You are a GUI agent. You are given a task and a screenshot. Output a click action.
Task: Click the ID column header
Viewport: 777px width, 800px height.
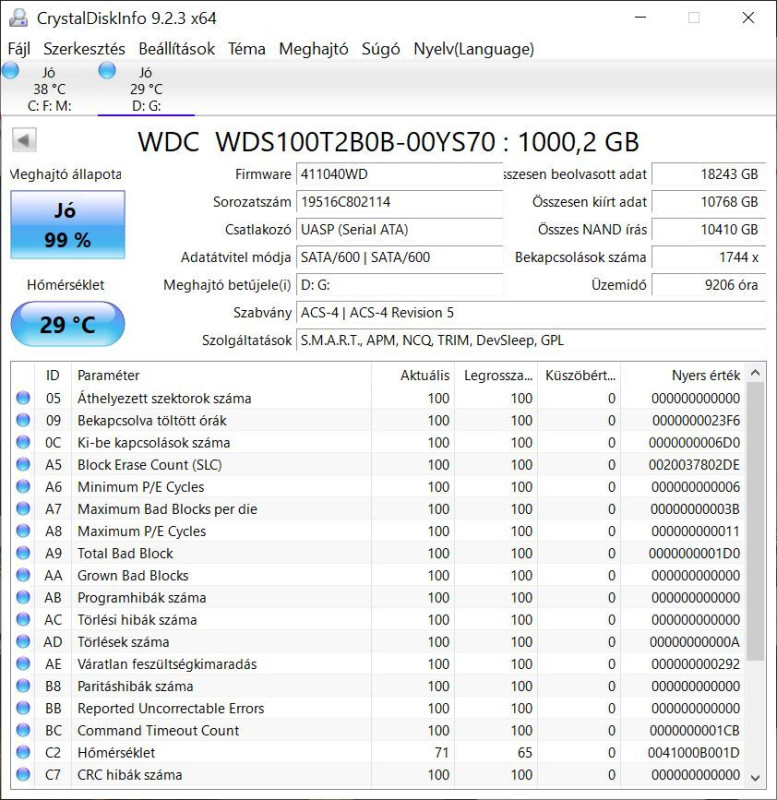tap(53, 376)
